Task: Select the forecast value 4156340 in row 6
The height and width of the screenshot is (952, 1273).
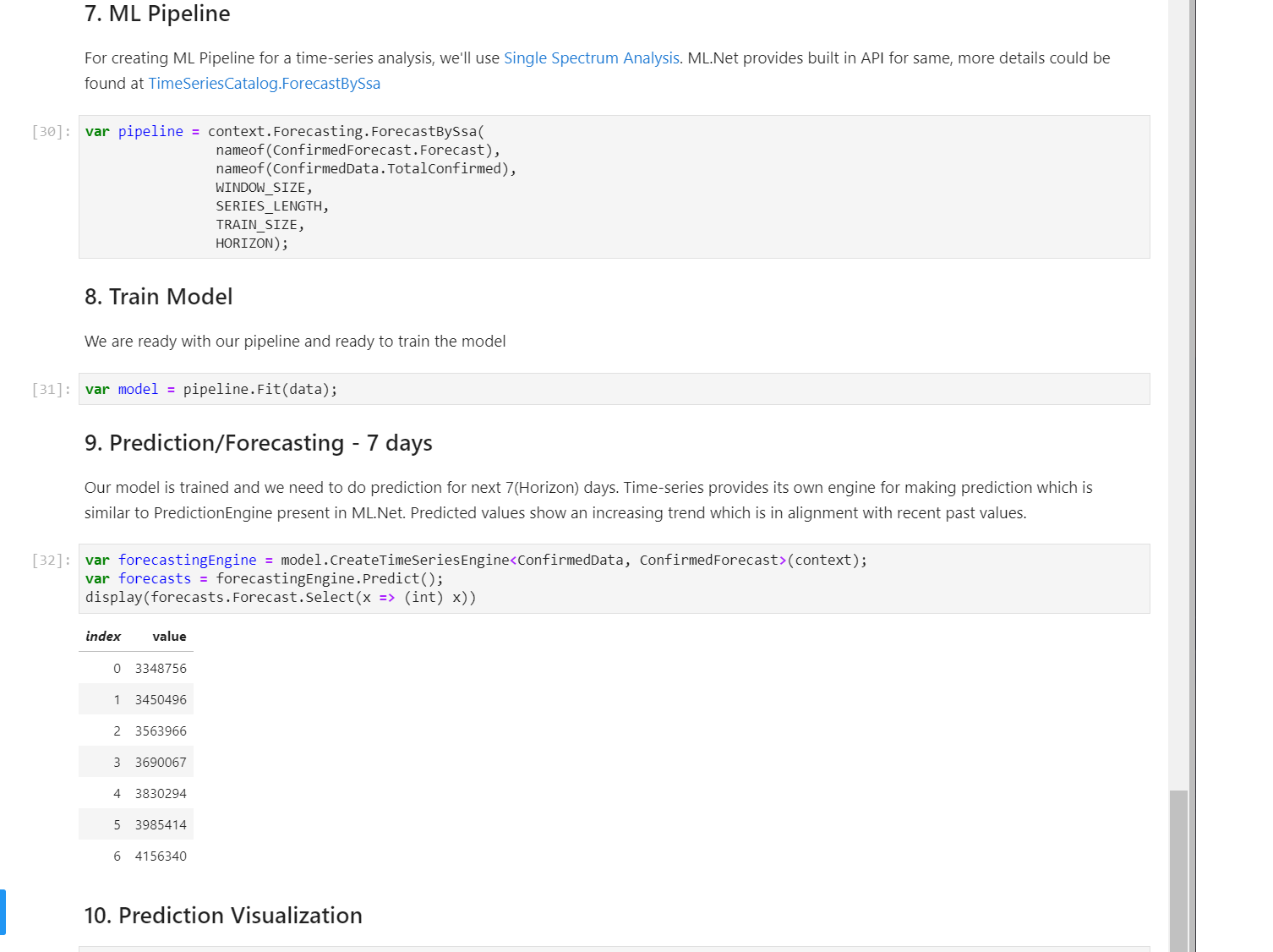Action: pos(161,856)
